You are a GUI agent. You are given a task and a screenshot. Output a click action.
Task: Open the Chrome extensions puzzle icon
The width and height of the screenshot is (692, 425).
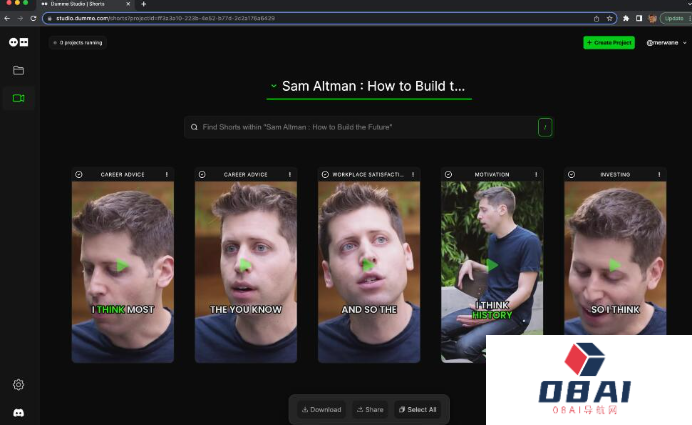click(x=626, y=18)
